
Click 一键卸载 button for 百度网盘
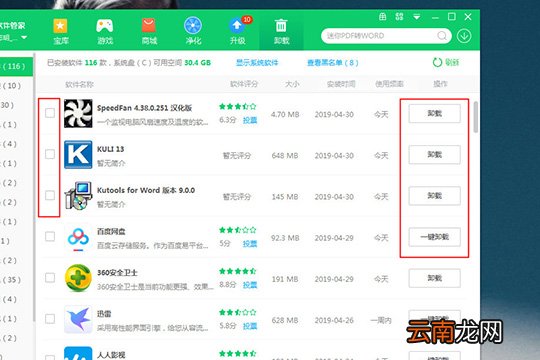pos(434,237)
